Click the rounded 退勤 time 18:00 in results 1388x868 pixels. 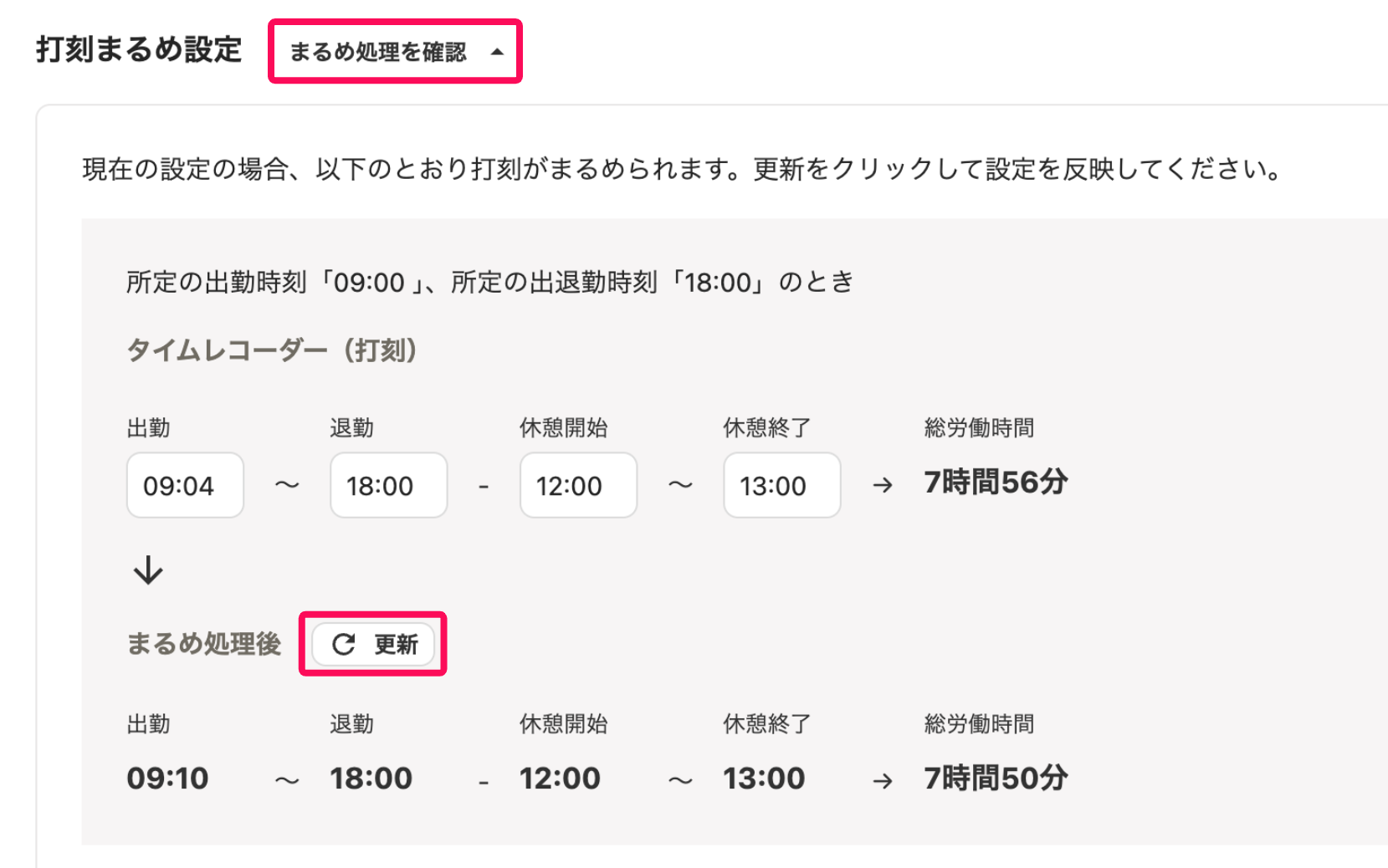[x=371, y=779]
